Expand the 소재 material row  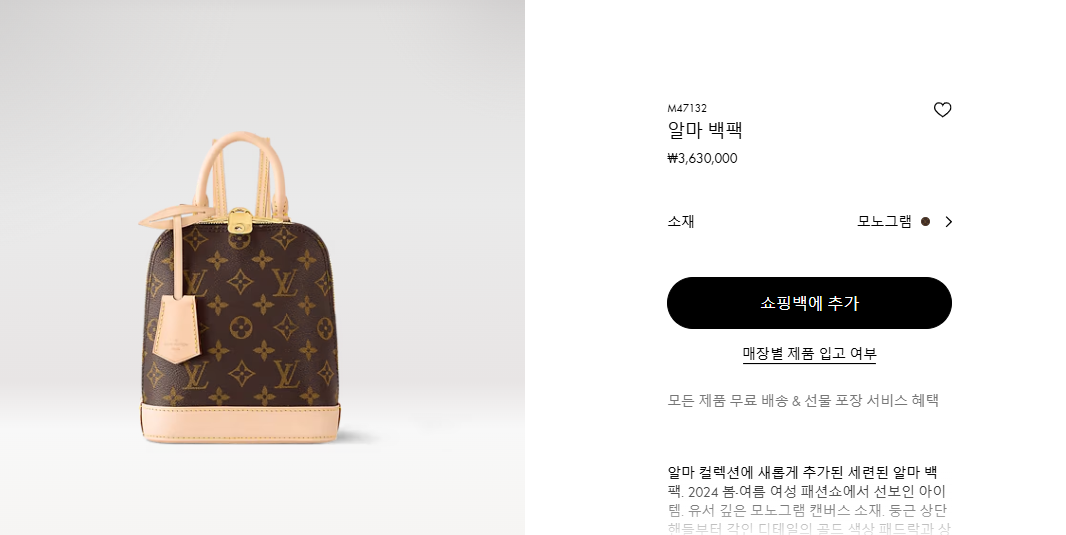(x=809, y=222)
